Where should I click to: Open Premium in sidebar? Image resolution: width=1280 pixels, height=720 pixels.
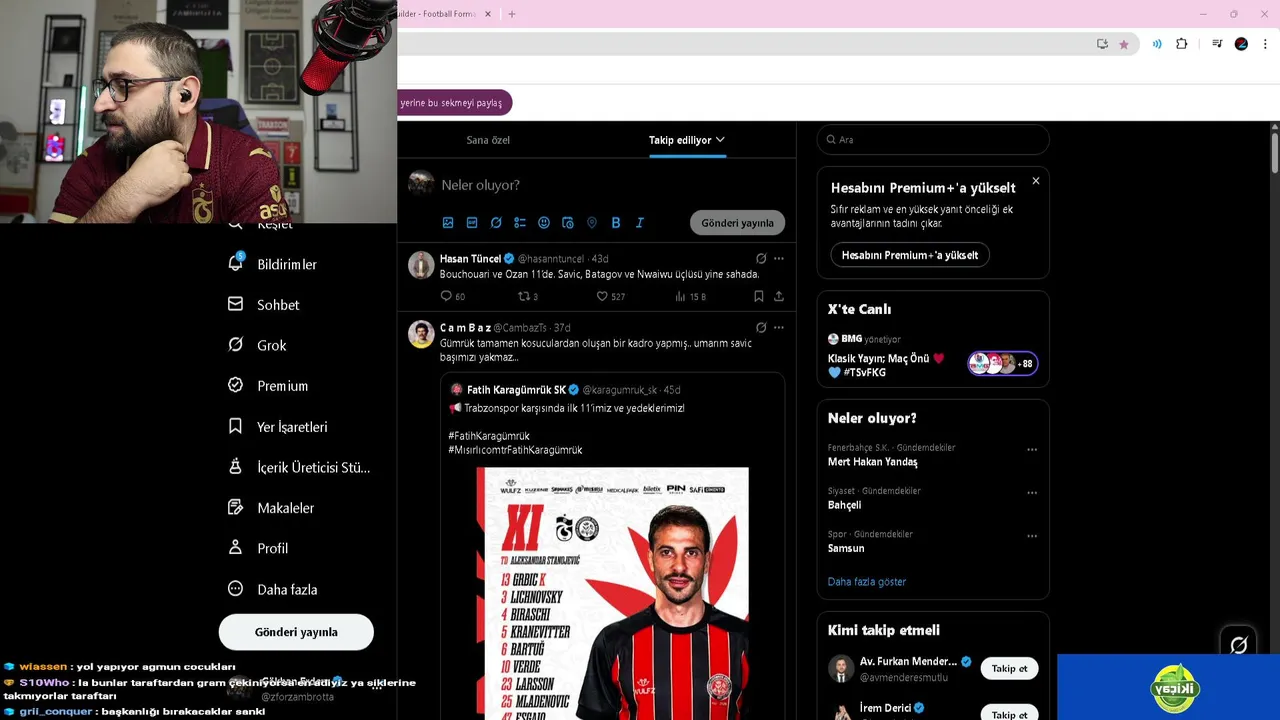point(268,386)
